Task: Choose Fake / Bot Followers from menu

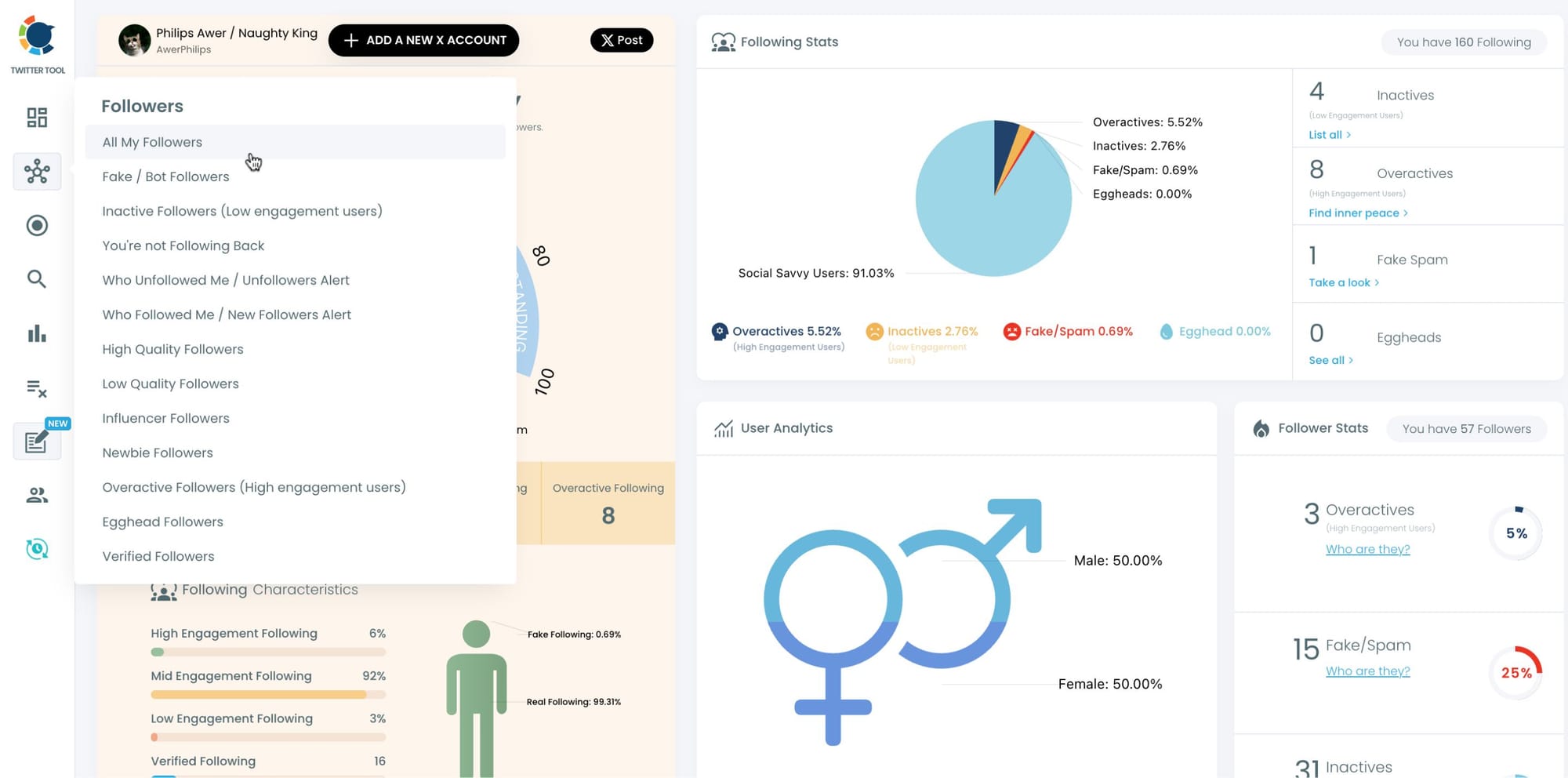Action: coord(165,176)
